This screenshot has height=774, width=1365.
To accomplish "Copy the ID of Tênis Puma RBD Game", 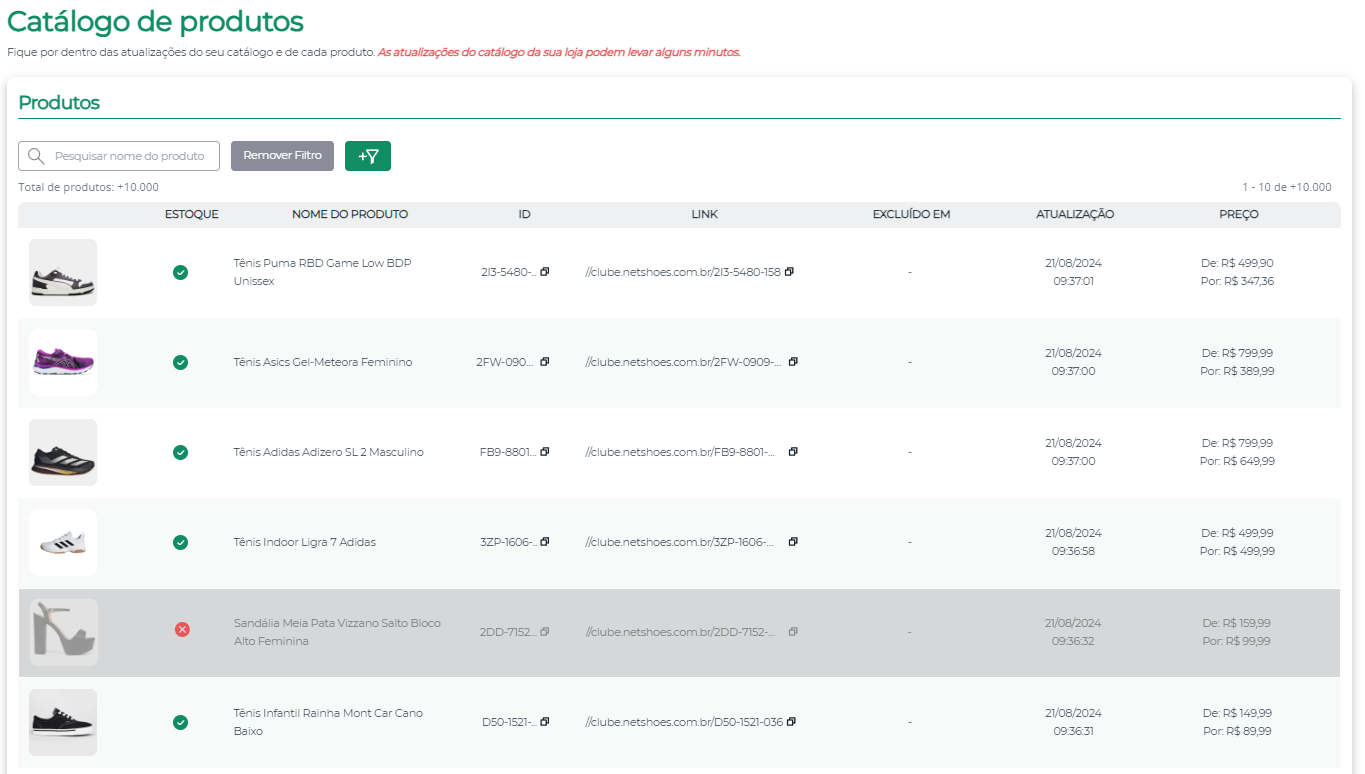I will pos(545,272).
